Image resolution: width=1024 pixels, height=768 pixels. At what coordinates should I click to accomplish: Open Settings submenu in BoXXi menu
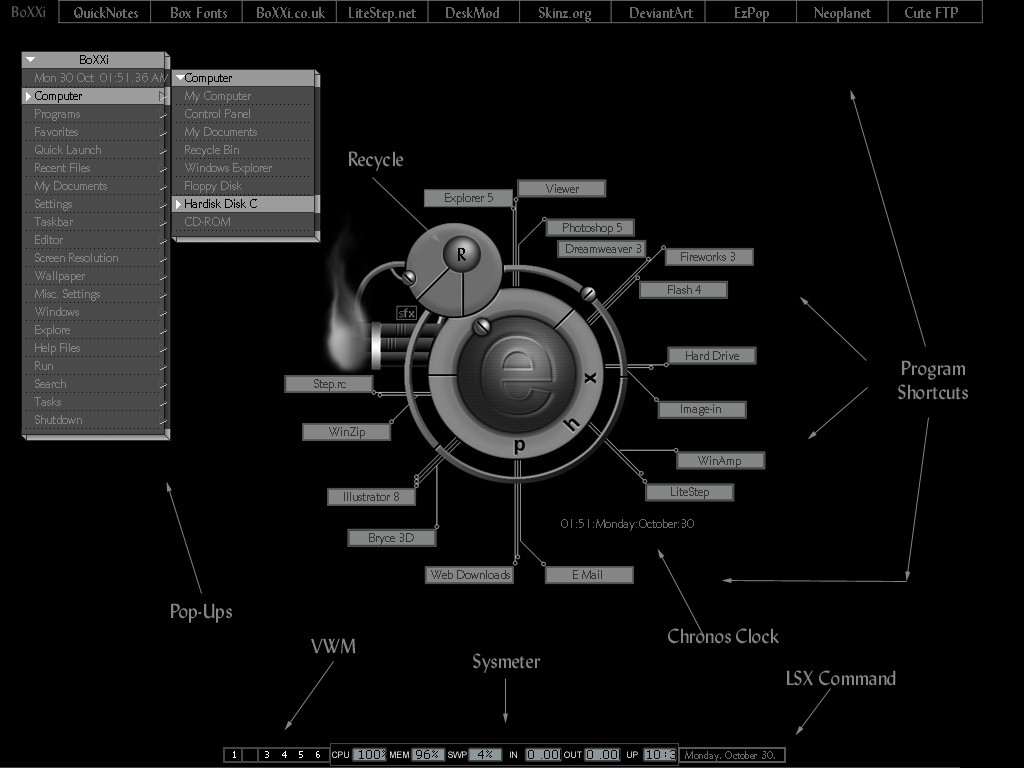pos(95,204)
